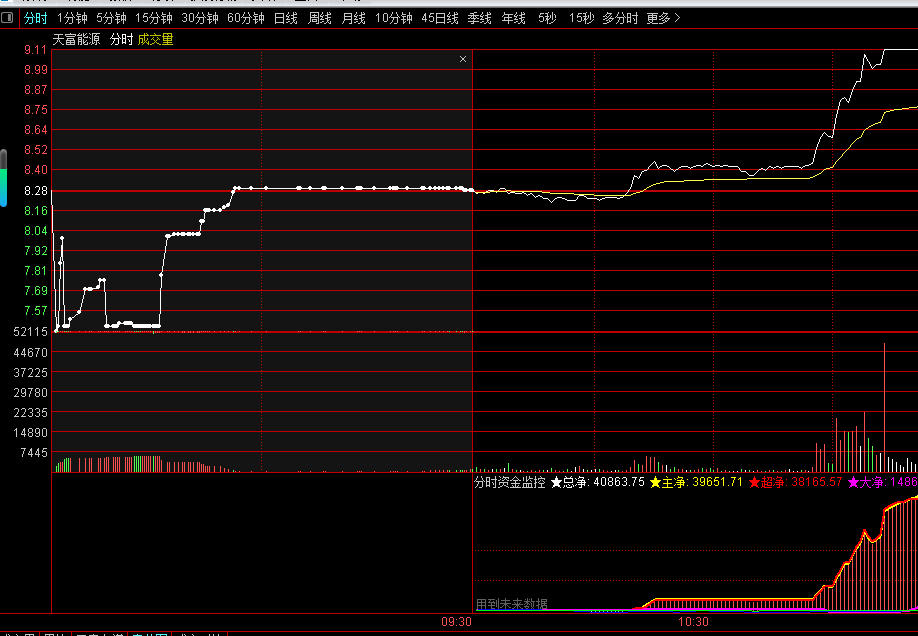Close the previous-day chart panel with X
918x636 pixels.
click(x=463, y=59)
